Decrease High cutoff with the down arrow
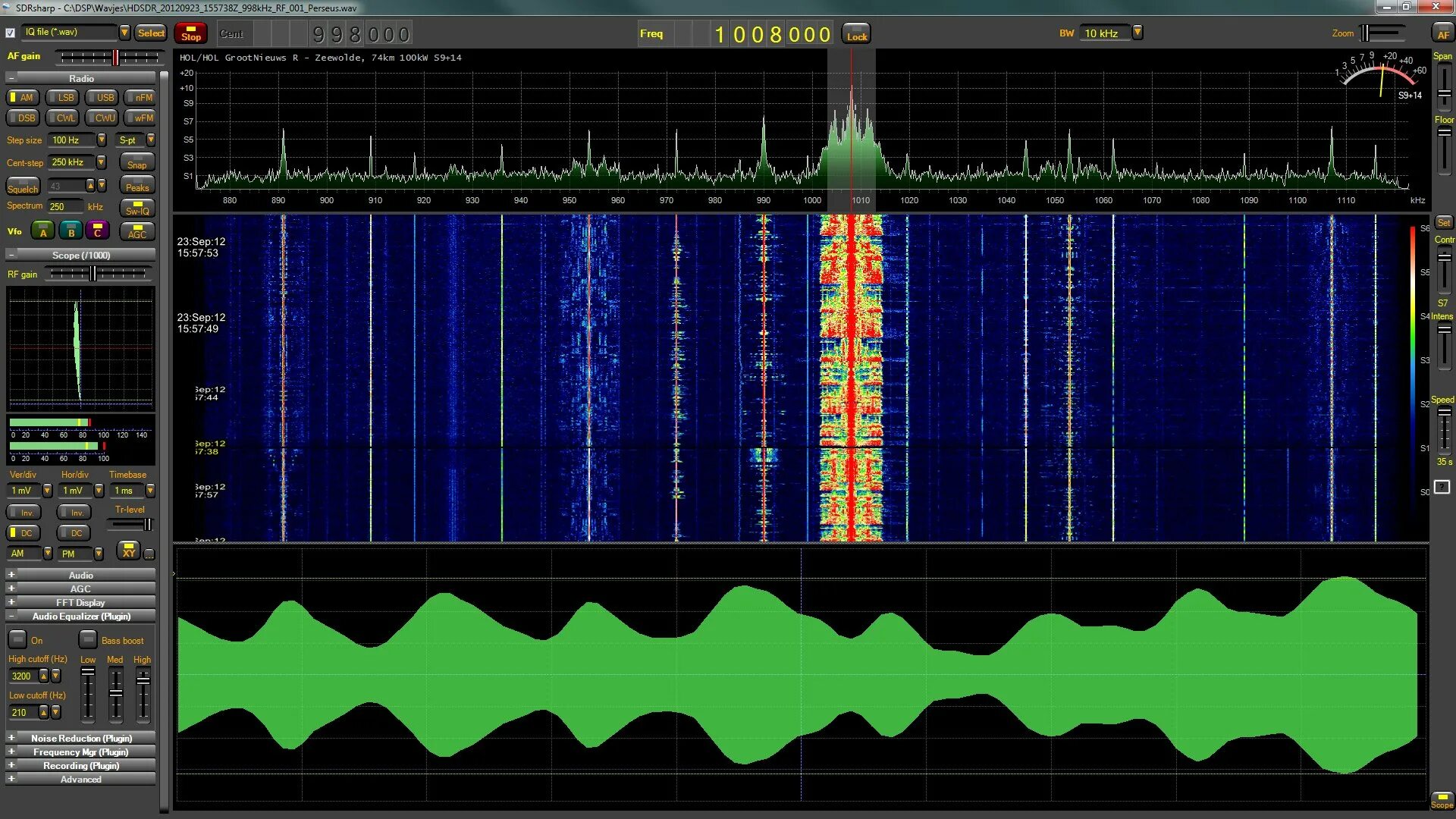 pyautogui.click(x=55, y=676)
